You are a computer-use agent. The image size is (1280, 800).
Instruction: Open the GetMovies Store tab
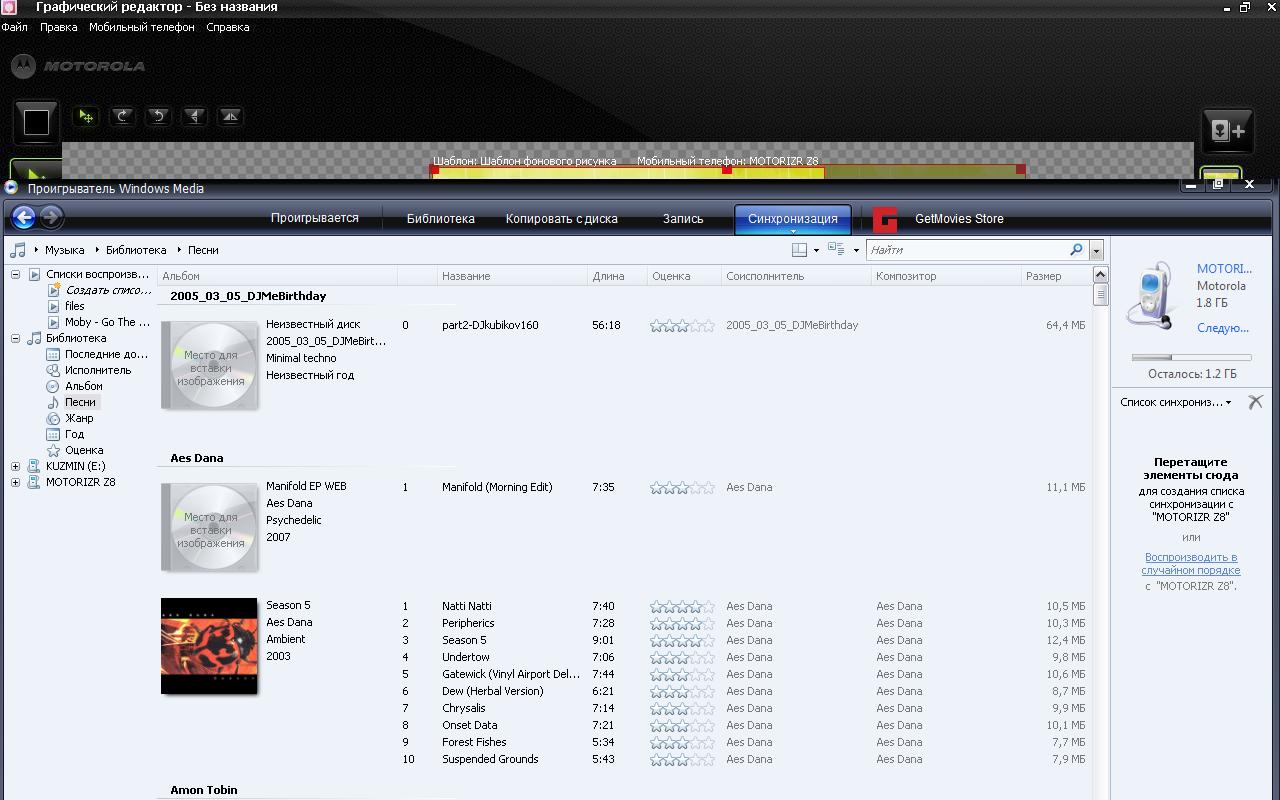(x=959, y=218)
